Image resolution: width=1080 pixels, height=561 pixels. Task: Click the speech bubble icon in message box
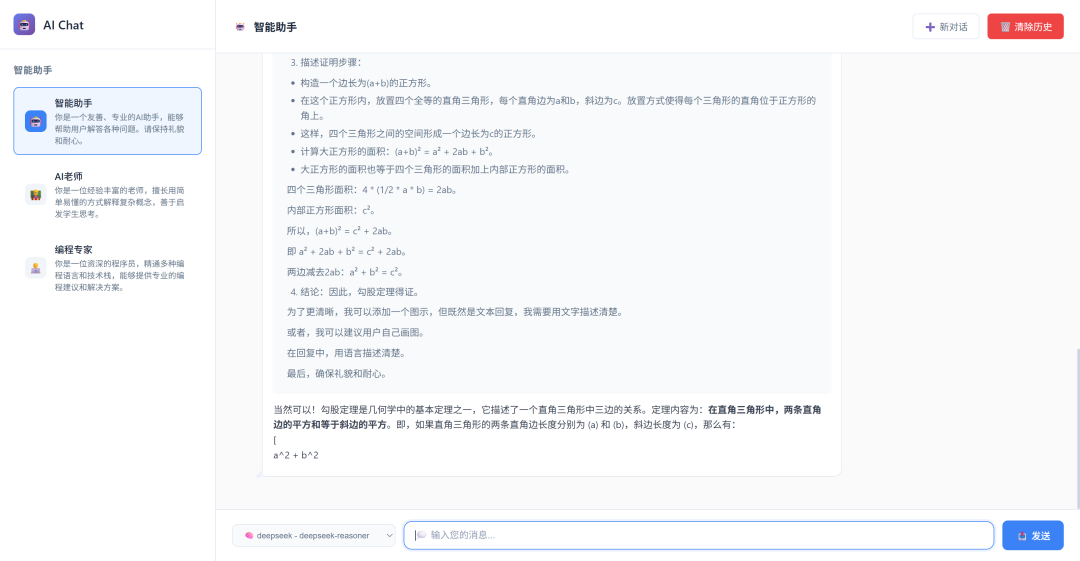click(421, 535)
